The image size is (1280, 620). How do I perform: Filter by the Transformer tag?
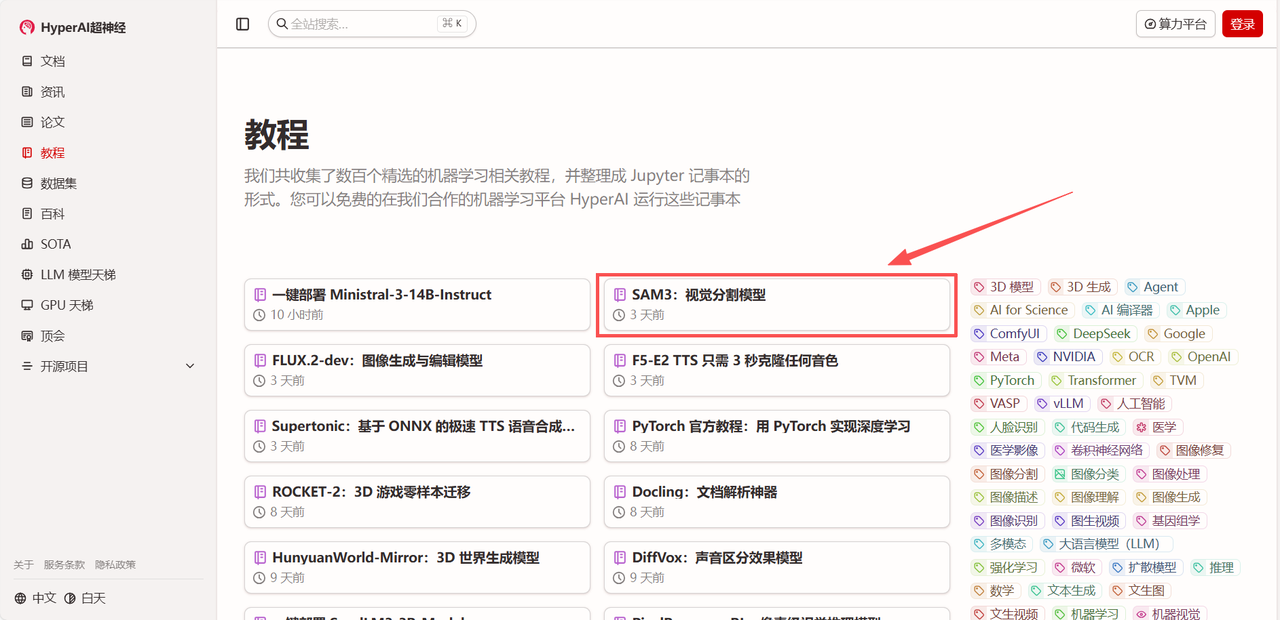[1093, 380]
